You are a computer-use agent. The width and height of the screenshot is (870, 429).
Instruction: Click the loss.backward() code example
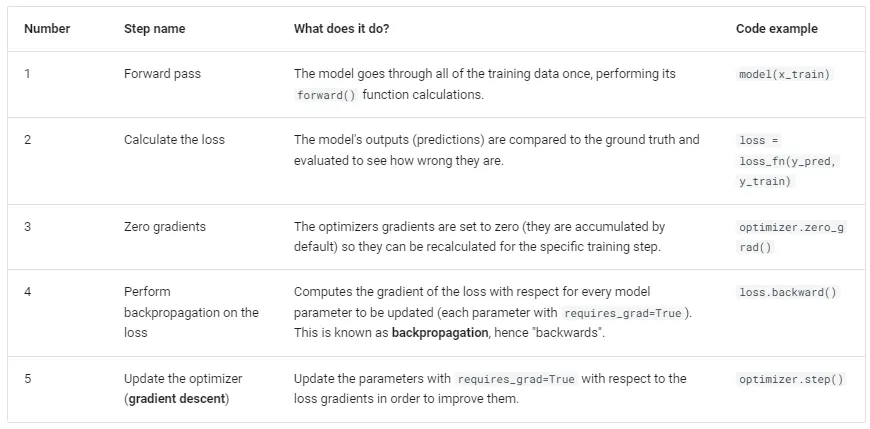coord(788,293)
